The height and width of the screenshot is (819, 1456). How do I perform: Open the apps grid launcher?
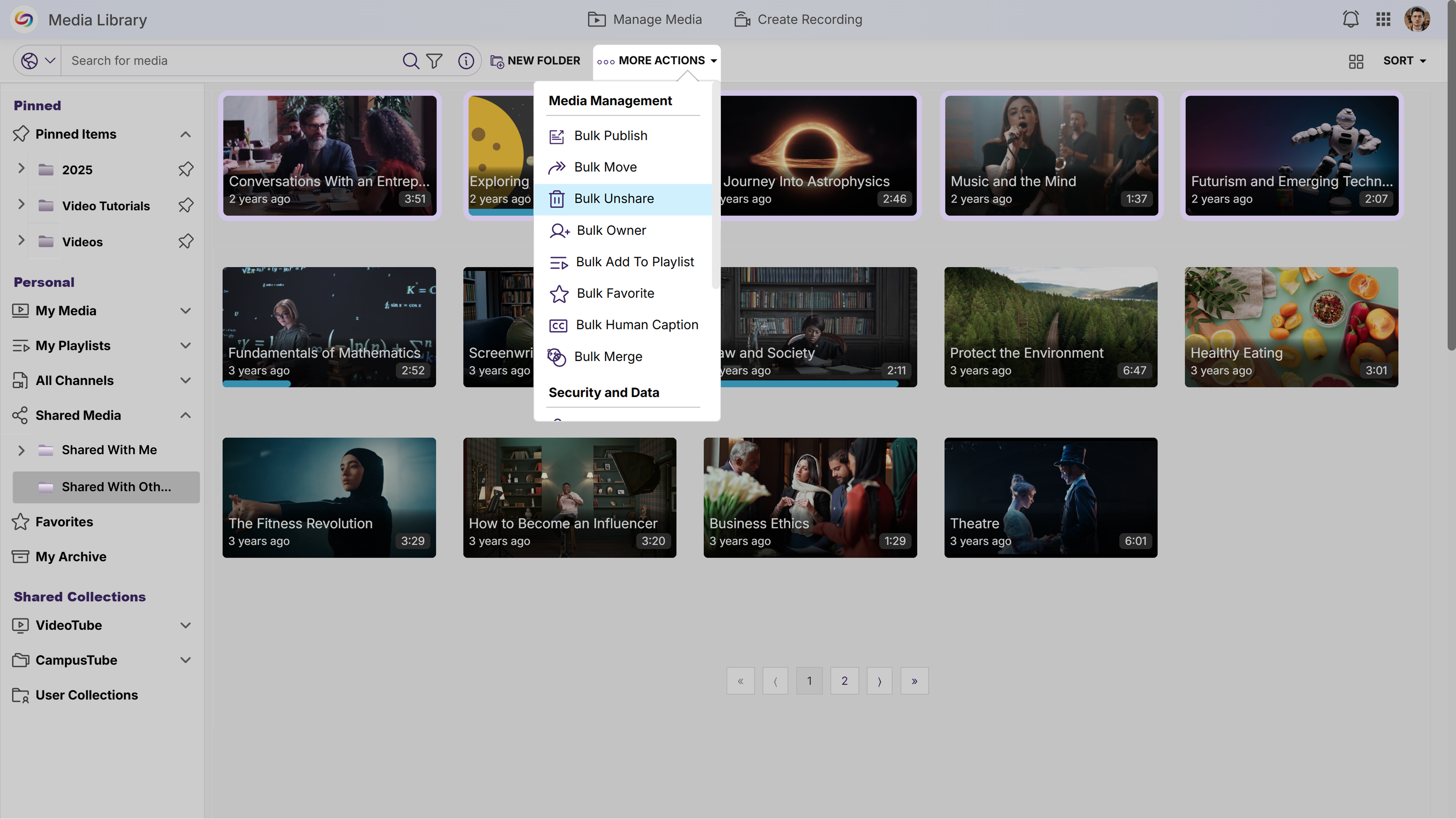(x=1383, y=19)
